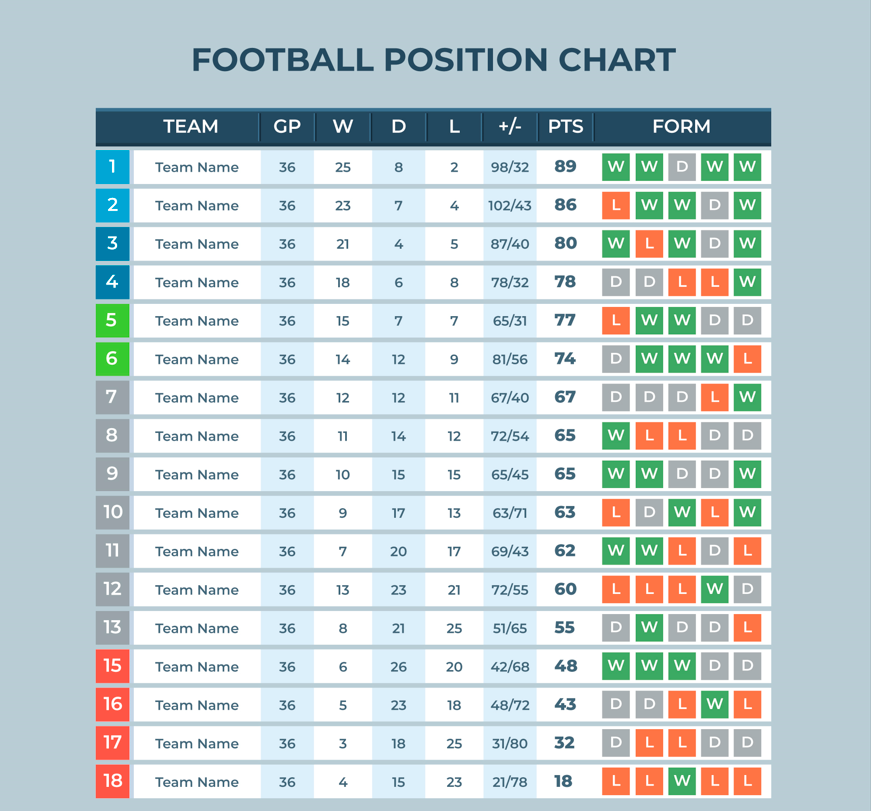Select the gray rank 10 position badge
The height and width of the screenshot is (811, 871).
[x=112, y=512]
